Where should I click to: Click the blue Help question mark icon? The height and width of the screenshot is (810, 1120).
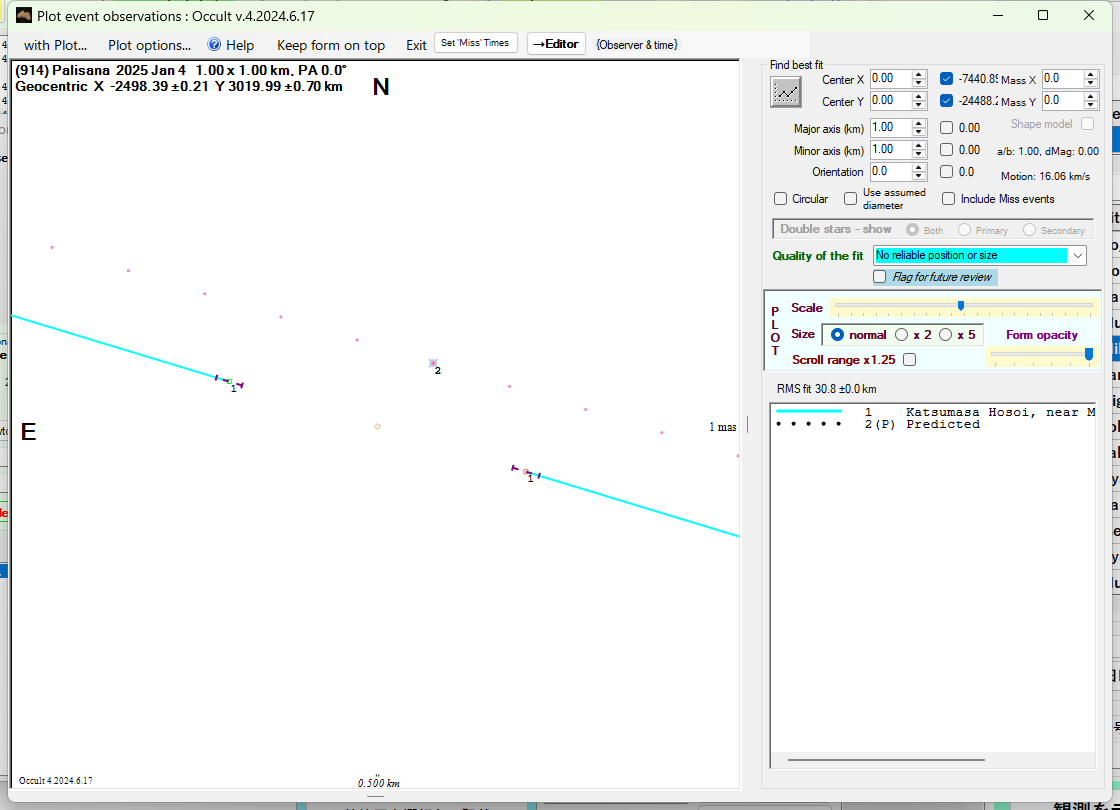coord(214,44)
